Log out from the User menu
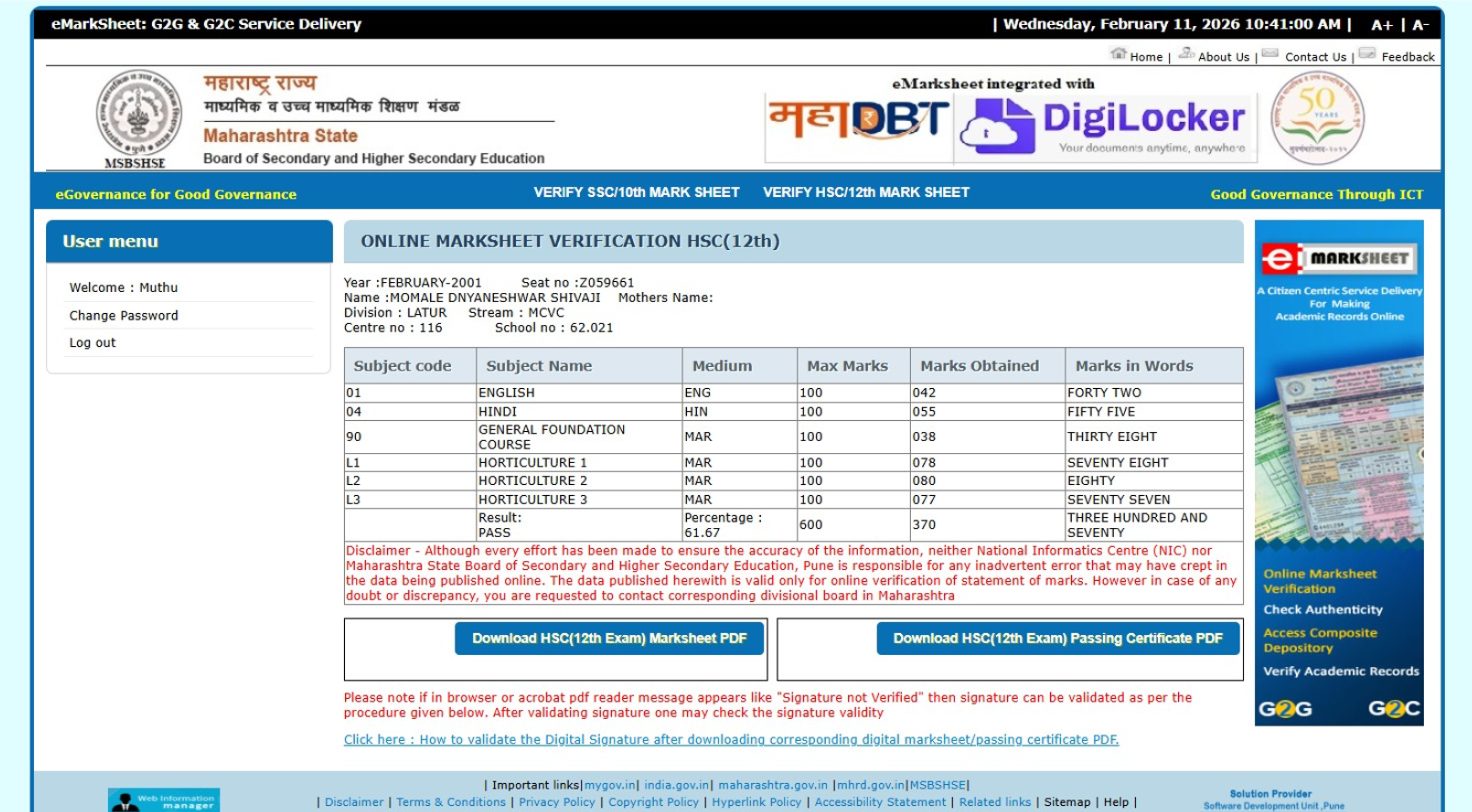Screen dimensions: 1472x812 click(x=92, y=343)
